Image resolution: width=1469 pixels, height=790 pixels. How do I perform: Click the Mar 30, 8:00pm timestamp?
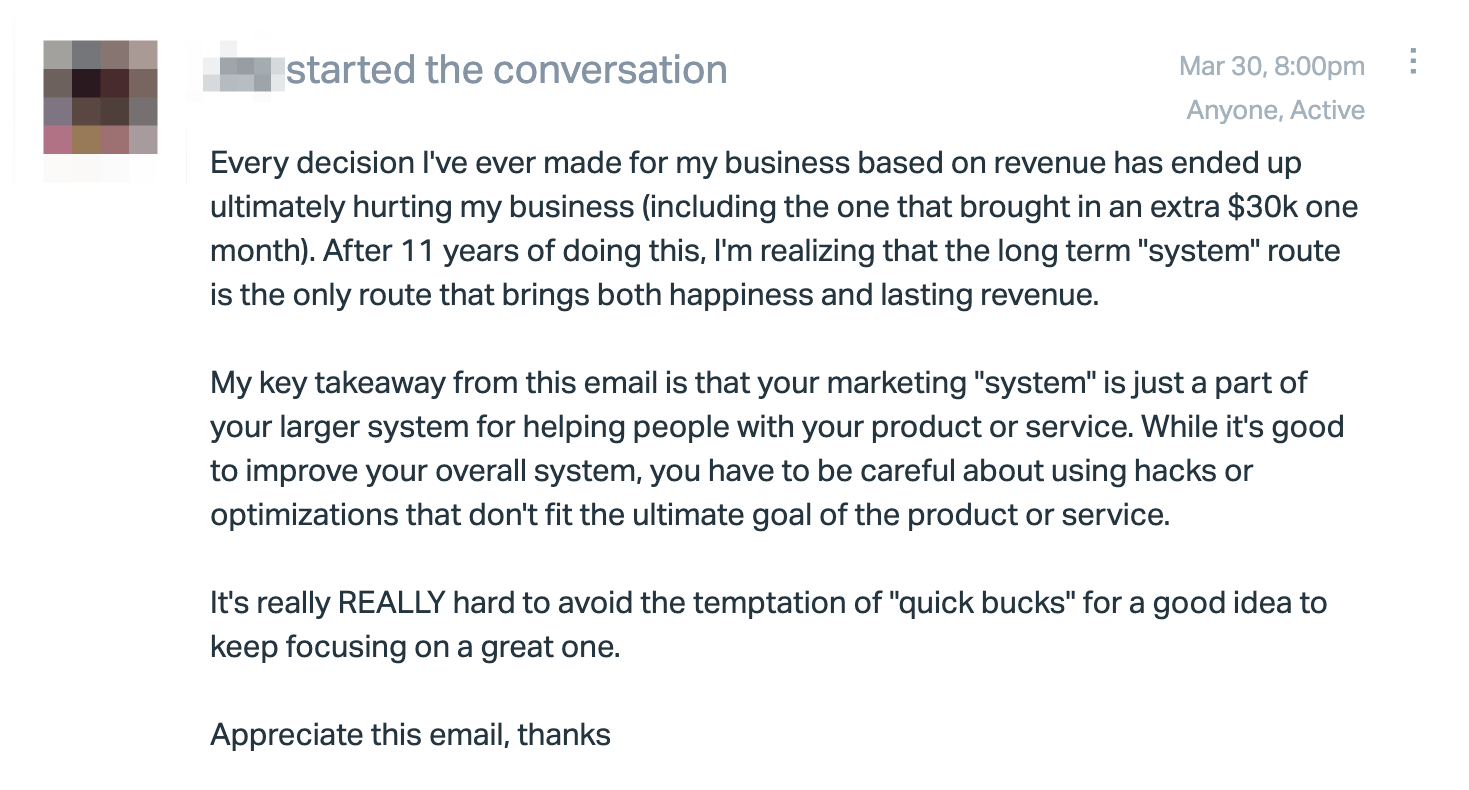coord(1272,67)
